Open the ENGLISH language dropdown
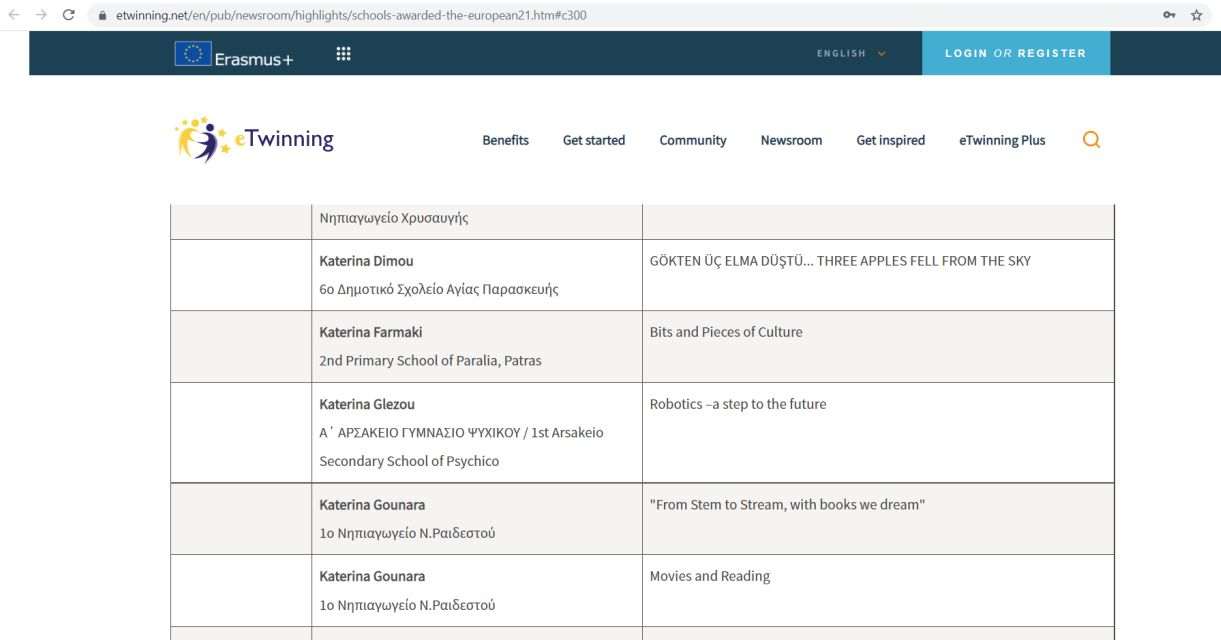Screen dimensions: 1221x640 (x=851, y=53)
